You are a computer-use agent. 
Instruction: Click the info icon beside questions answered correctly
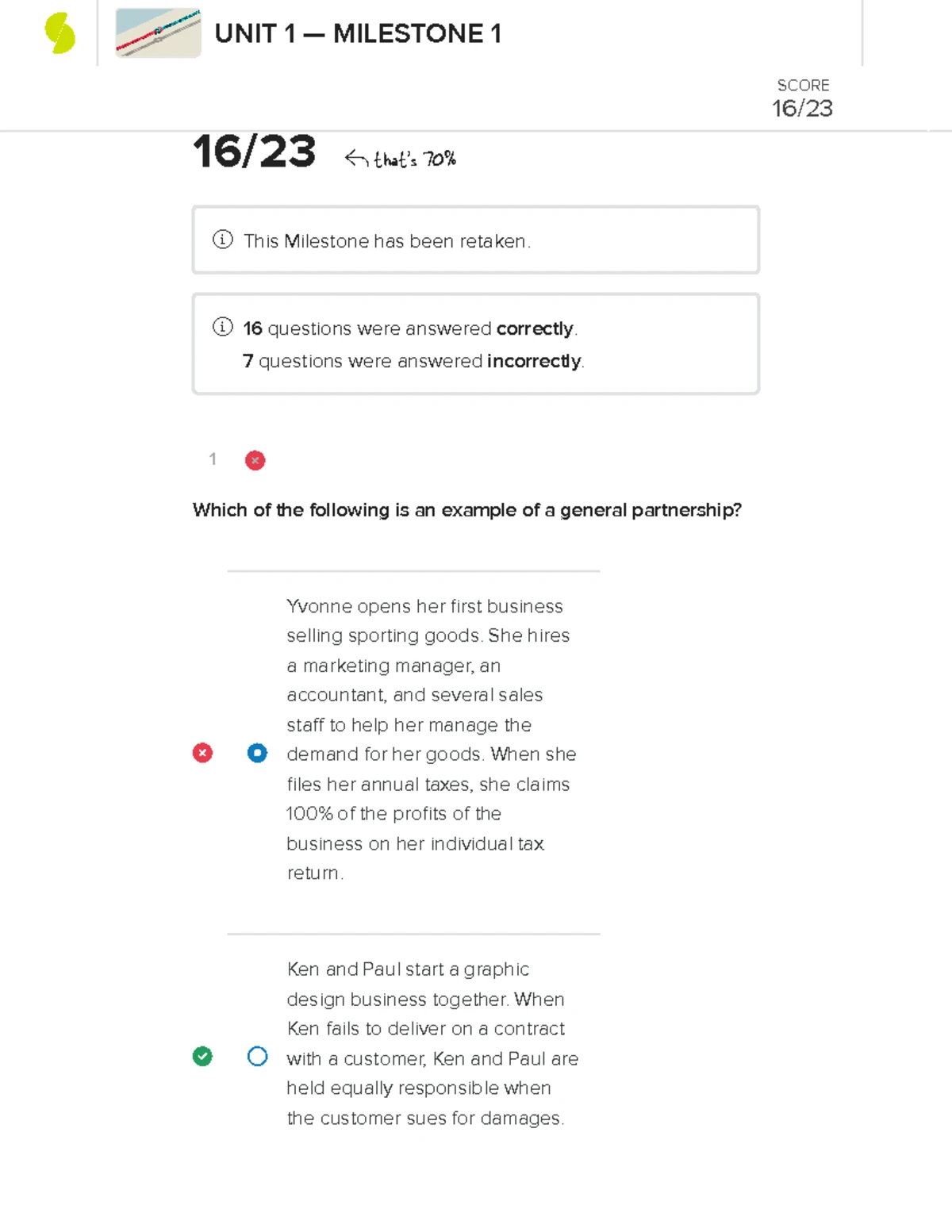[x=223, y=327]
